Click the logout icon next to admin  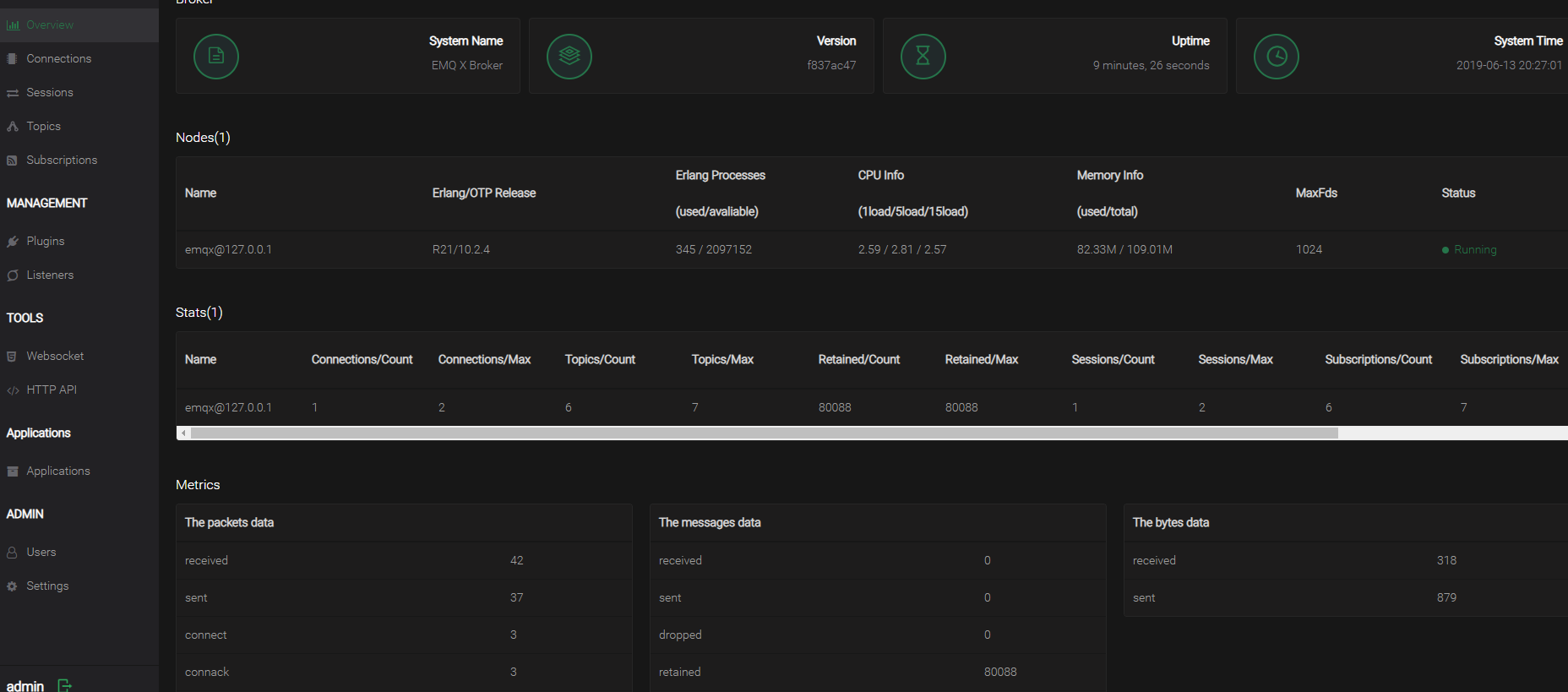[x=65, y=685]
